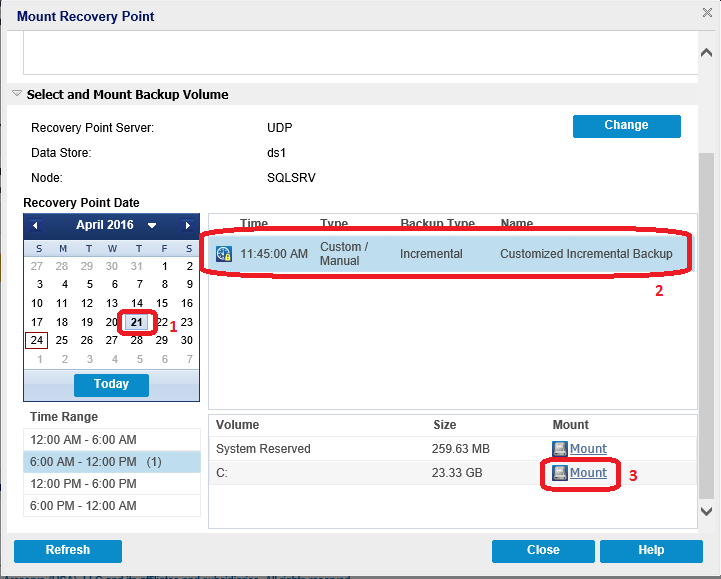
Task: Select the 6:00 AM - 12:00 PM time range
Action: tap(112, 462)
